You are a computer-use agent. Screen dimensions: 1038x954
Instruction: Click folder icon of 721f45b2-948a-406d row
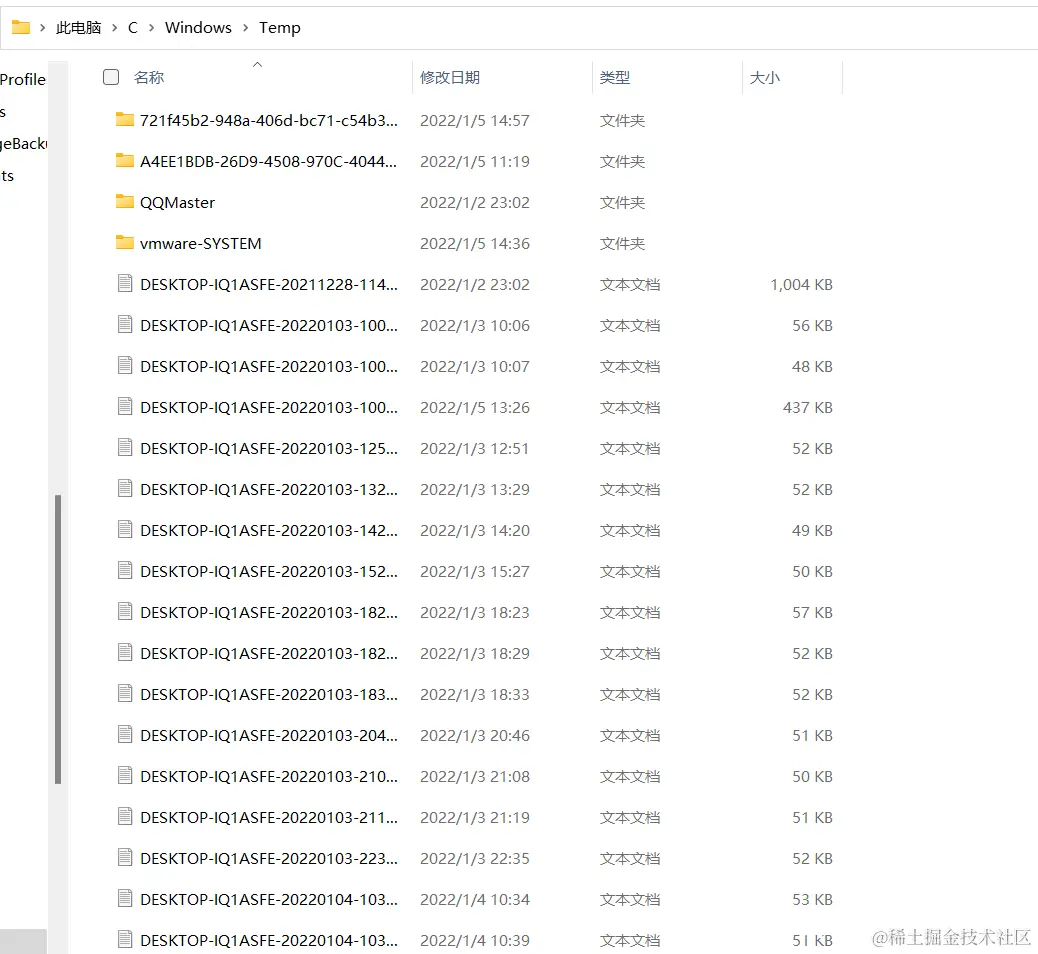click(124, 120)
